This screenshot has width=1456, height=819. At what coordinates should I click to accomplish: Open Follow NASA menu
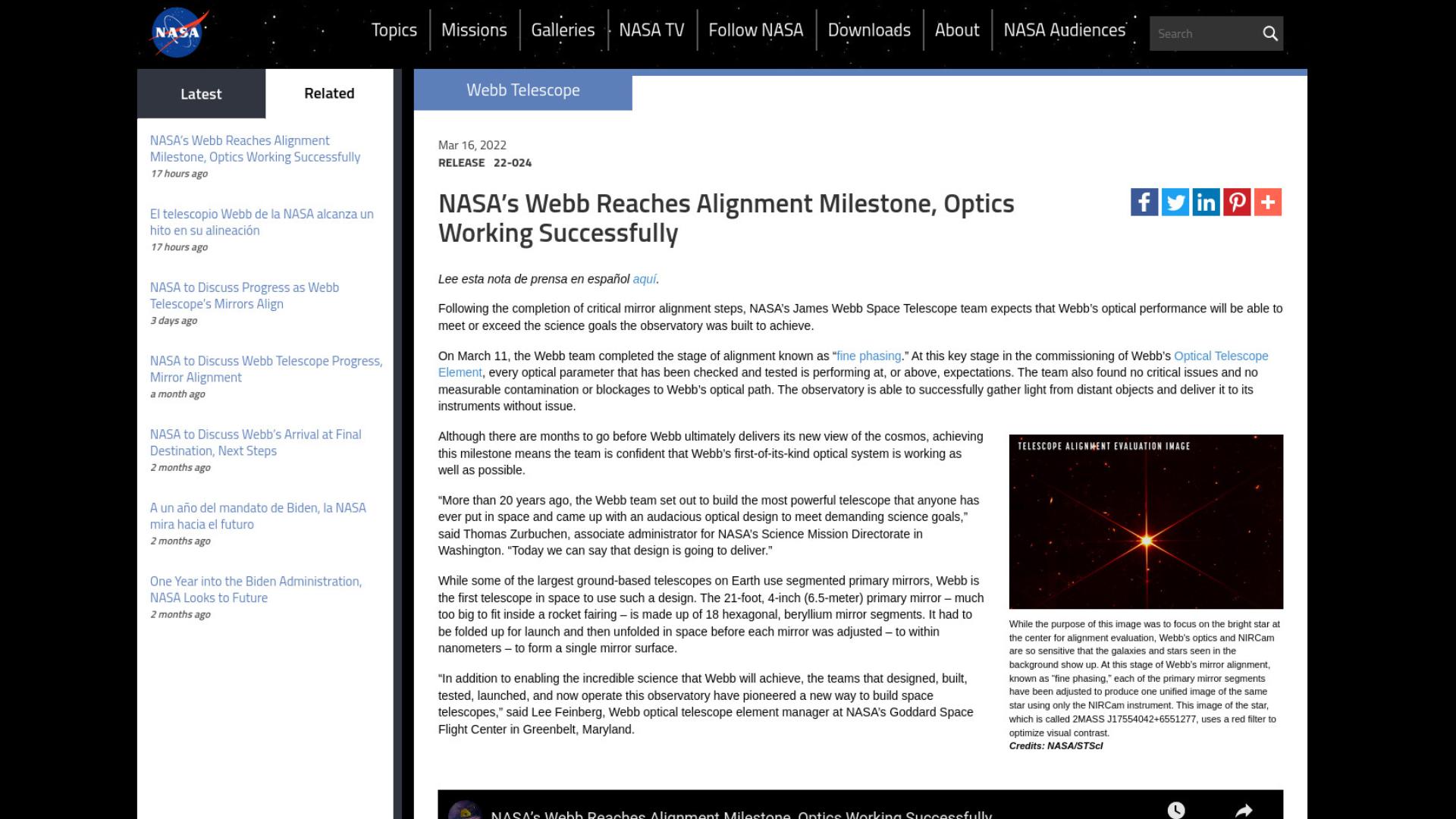tap(756, 30)
